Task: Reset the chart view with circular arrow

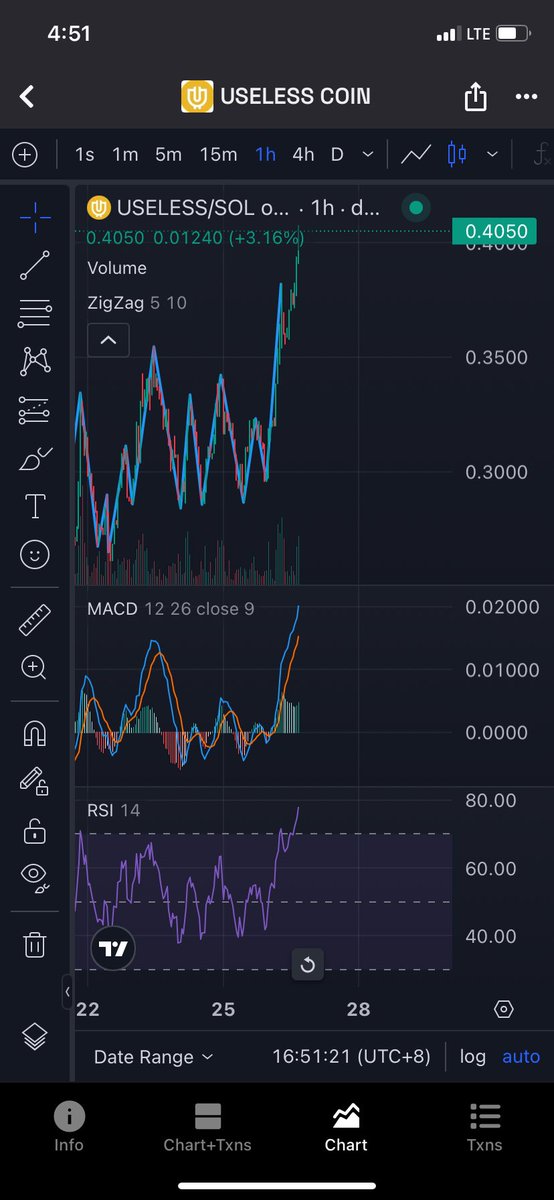Action: (x=308, y=965)
